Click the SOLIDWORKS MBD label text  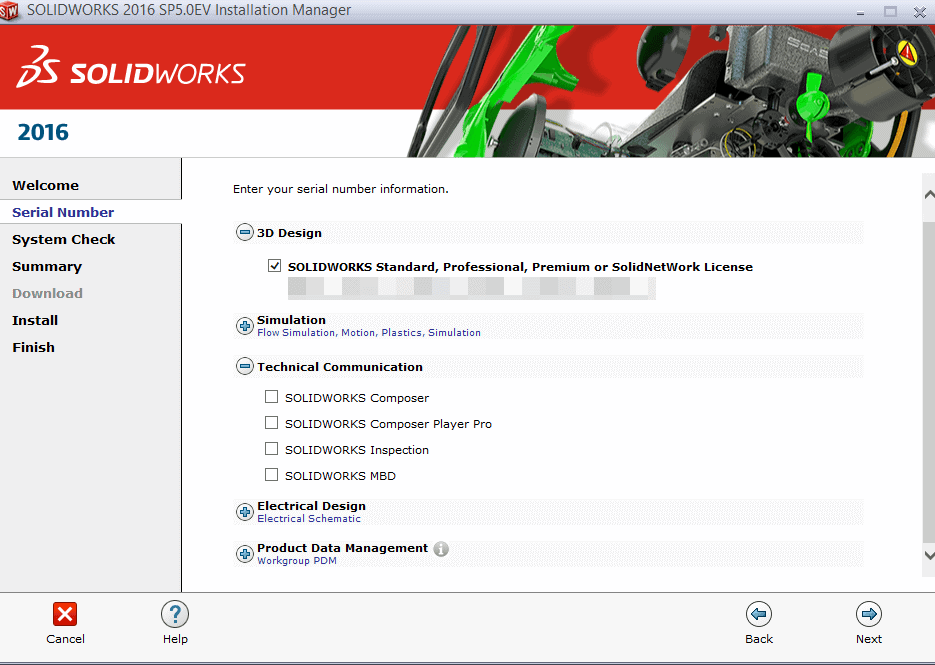point(340,476)
